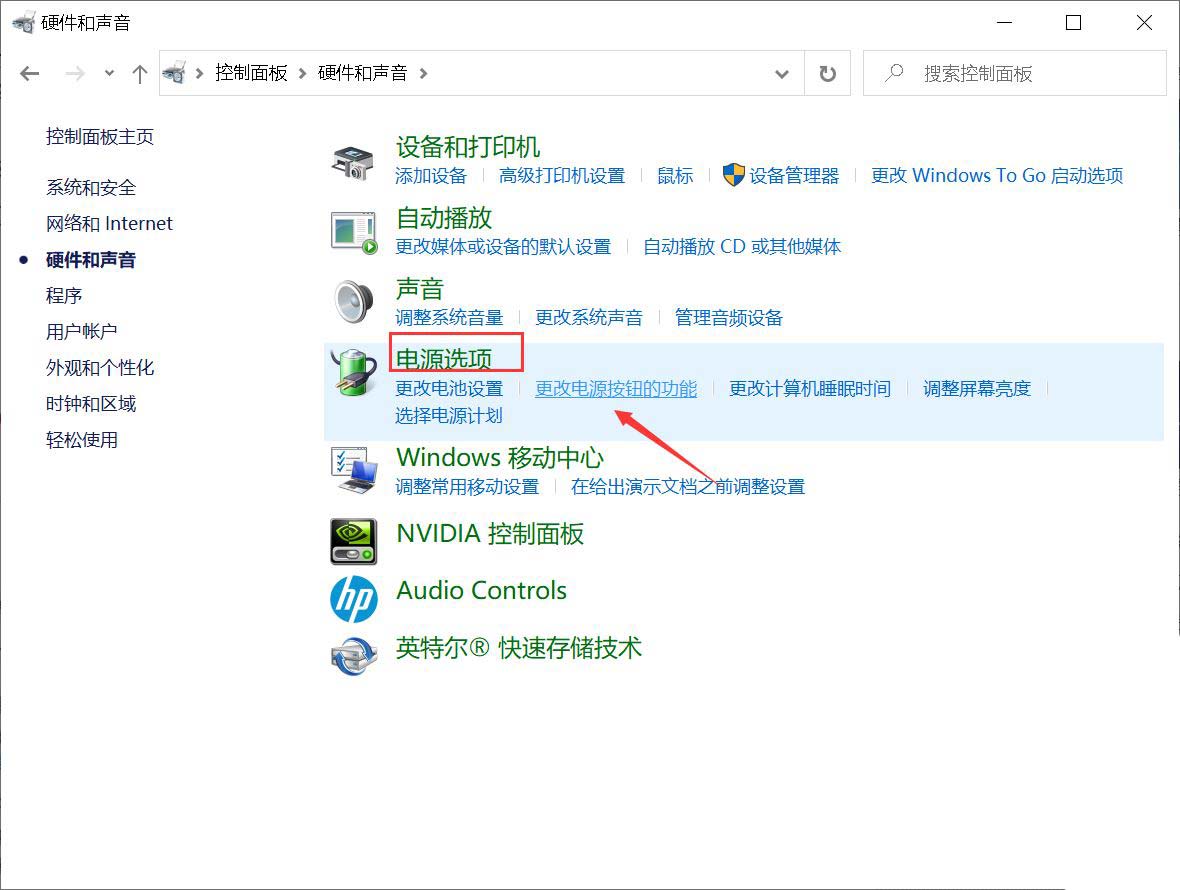This screenshot has height=890, width=1180.
Task: Open the 设备管理器 link
Action: 794,176
